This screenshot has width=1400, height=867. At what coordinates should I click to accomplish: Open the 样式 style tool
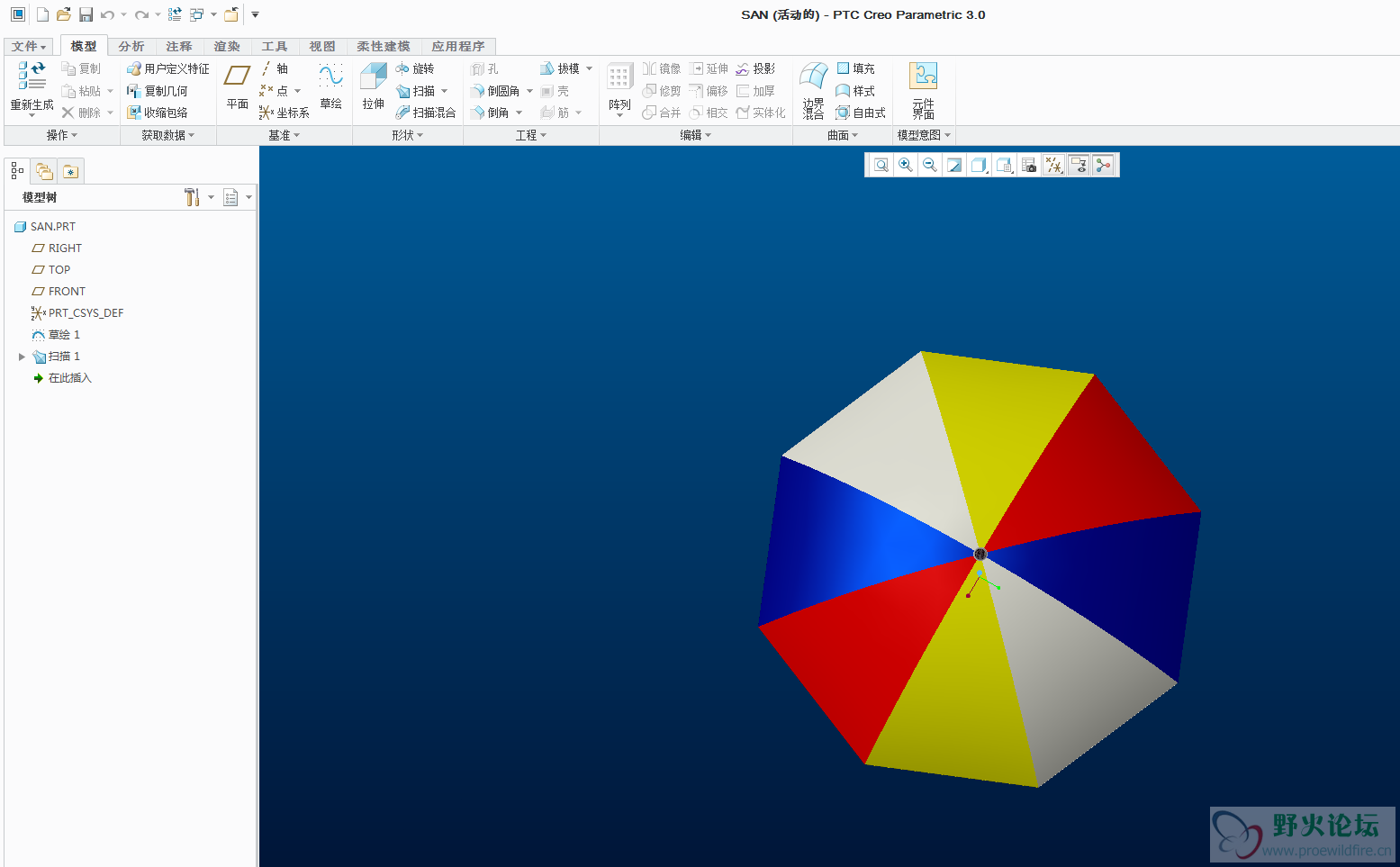(x=855, y=91)
